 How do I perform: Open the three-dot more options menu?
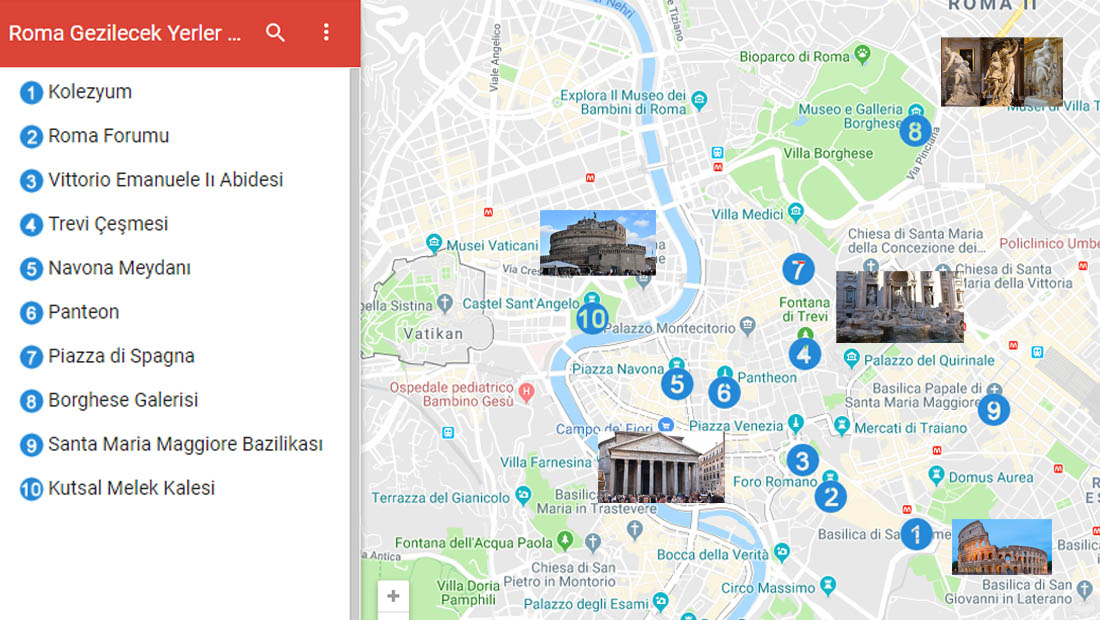click(x=326, y=33)
